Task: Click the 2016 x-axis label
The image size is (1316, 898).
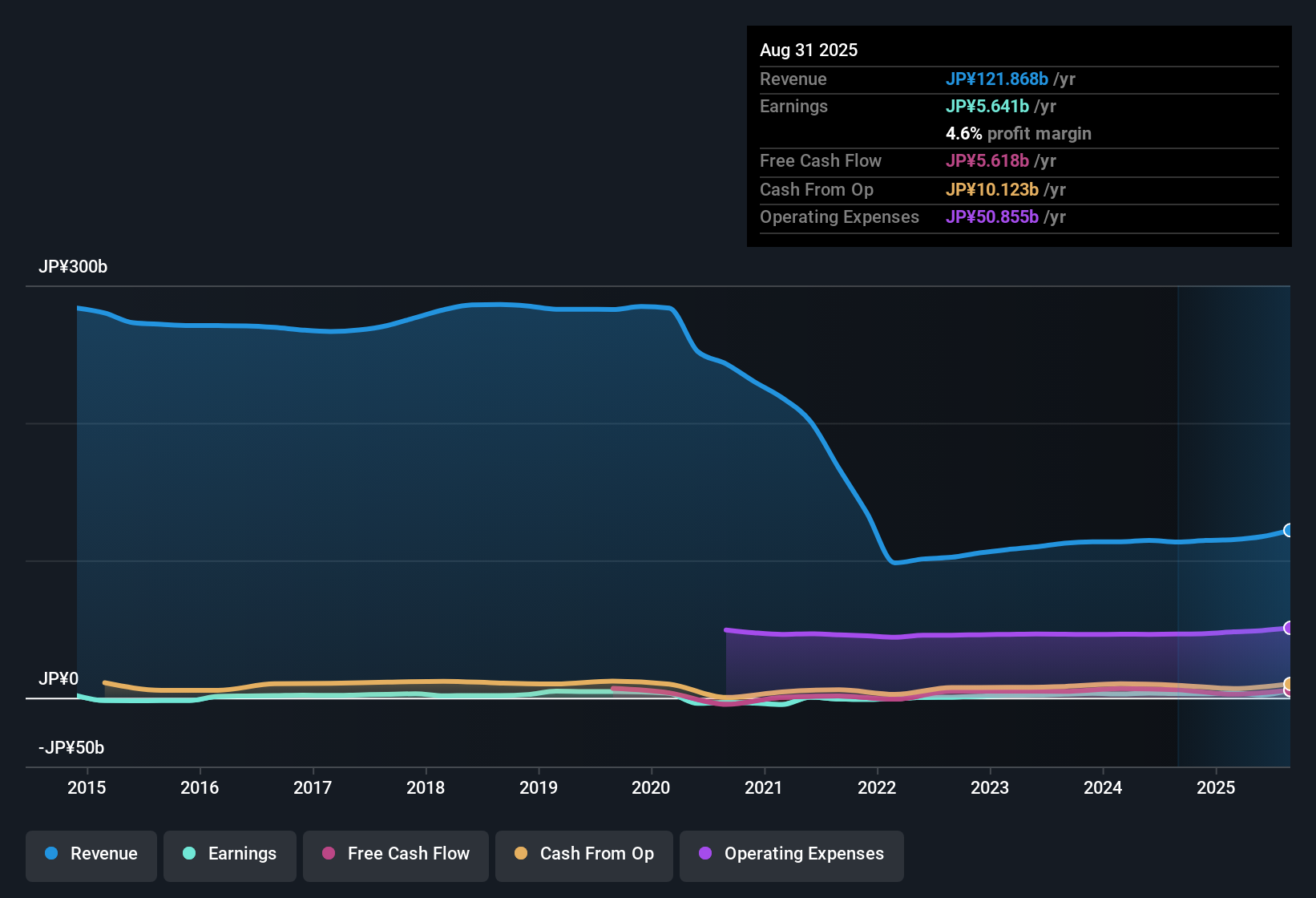Action: click(200, 787)
